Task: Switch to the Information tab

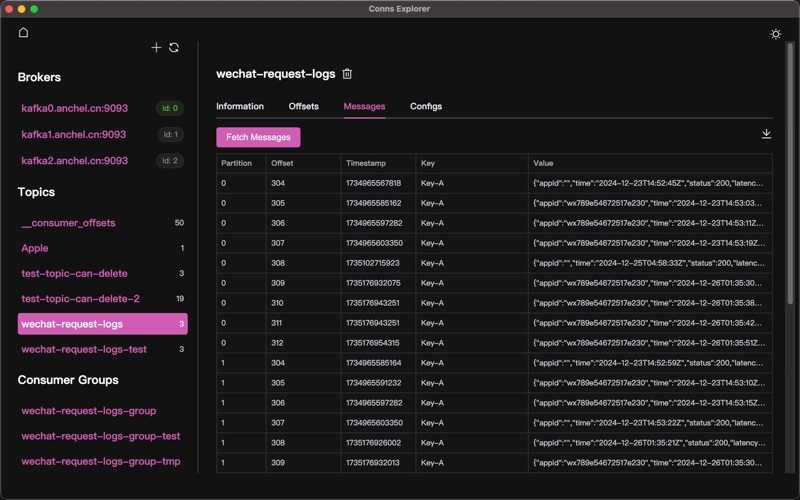Action: (x=240, y=107)
